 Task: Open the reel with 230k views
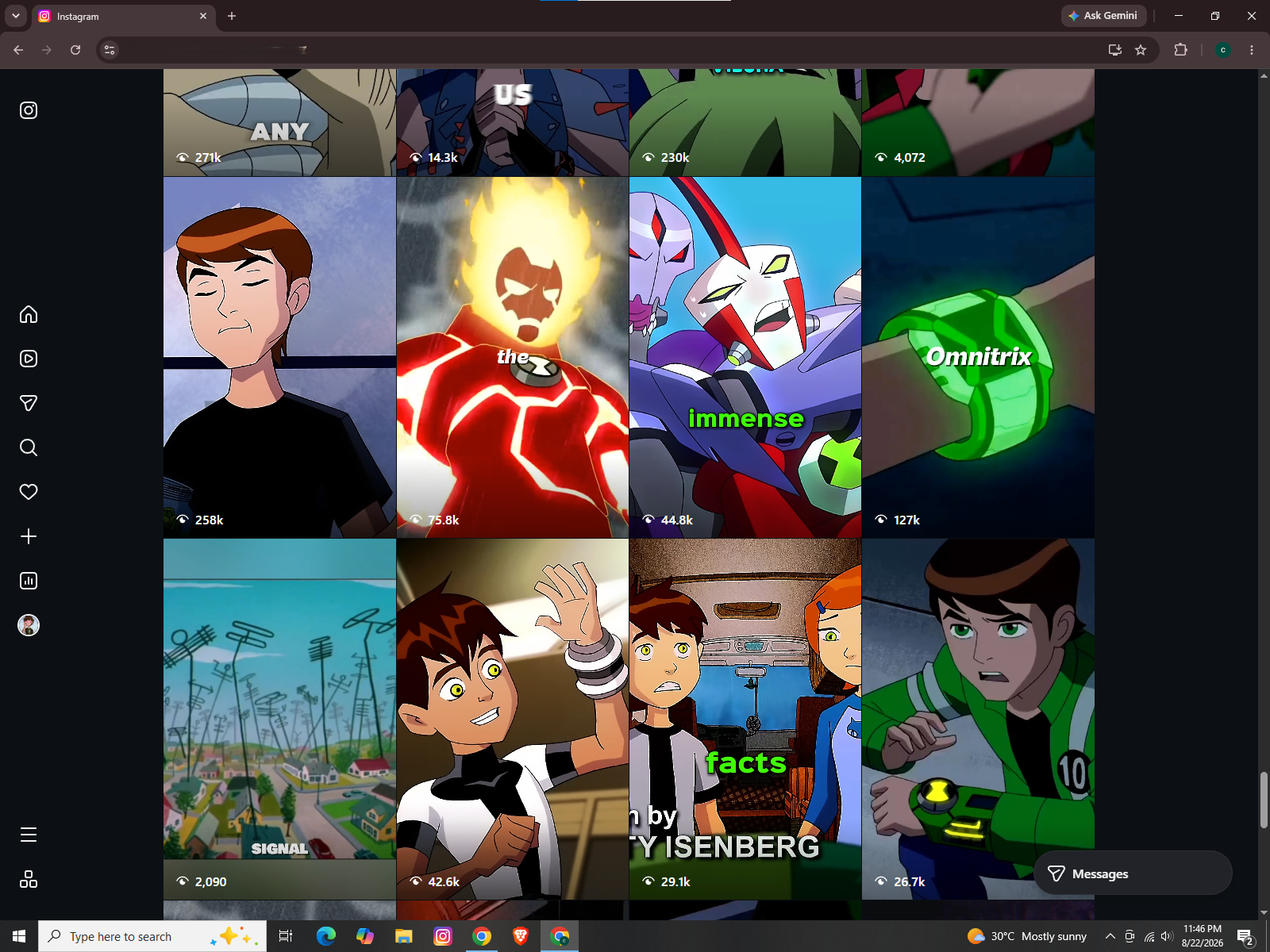click(x=745, y=122)
